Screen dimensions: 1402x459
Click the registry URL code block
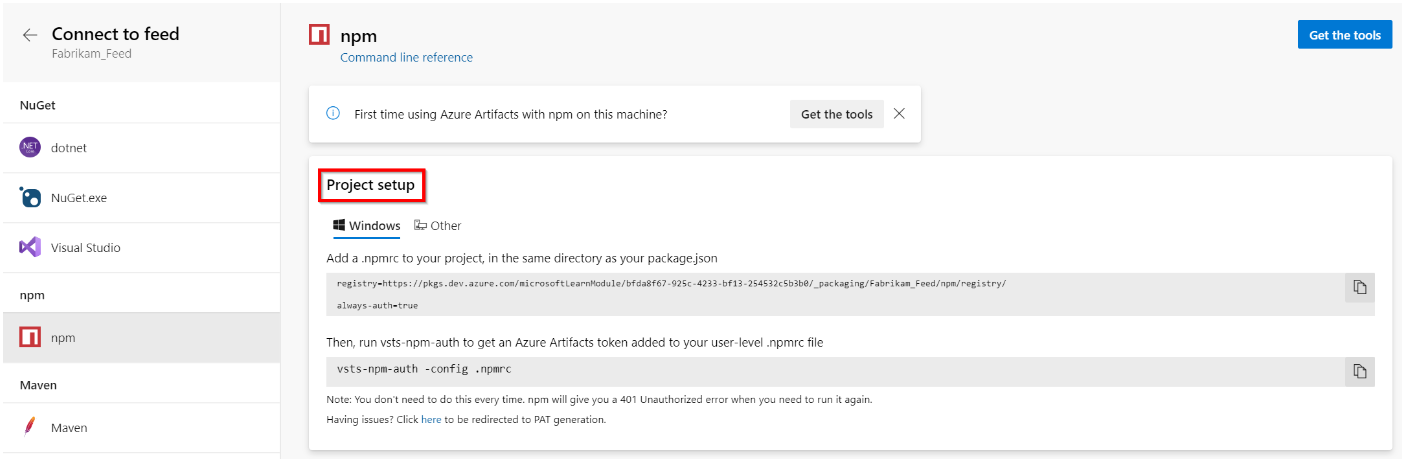[670, 284]
